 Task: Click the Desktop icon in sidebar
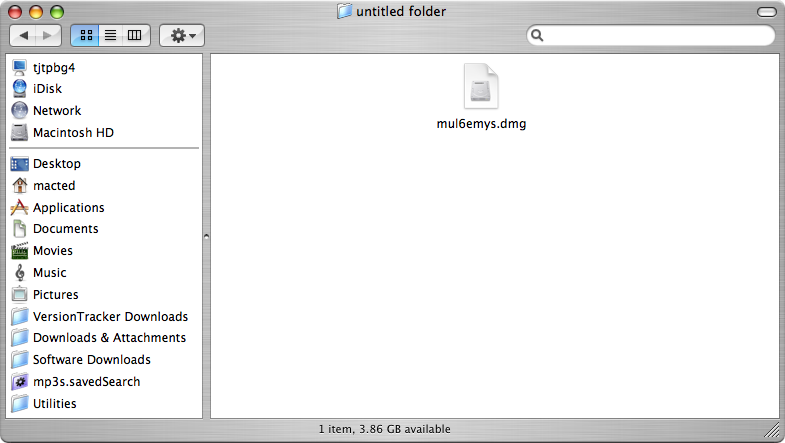click(x=19, y=164)
